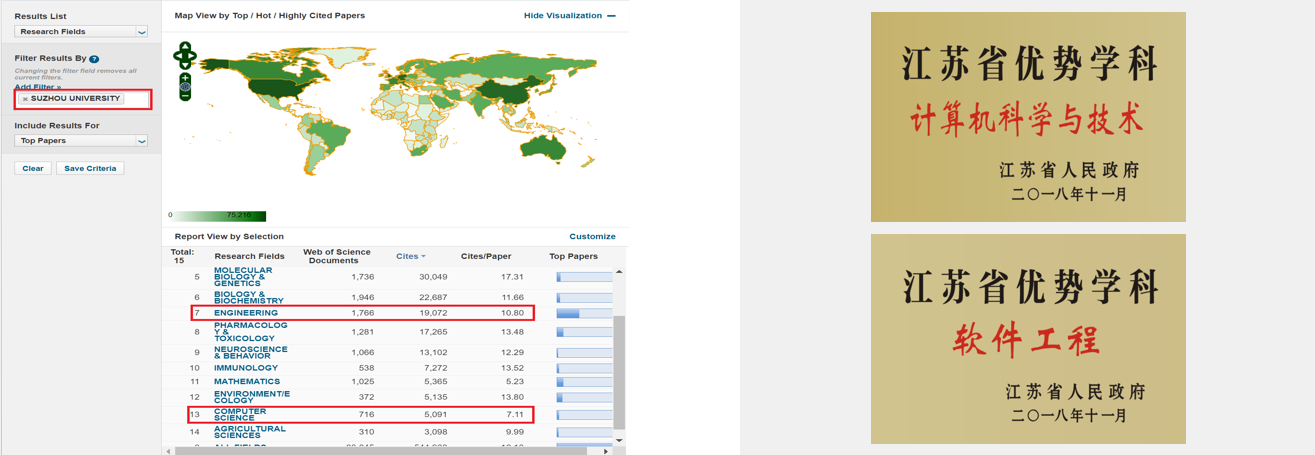The width and height of the screenshot is (1315, 455).
Task: Pan the map upward with the arrow control
Action: 185,46
